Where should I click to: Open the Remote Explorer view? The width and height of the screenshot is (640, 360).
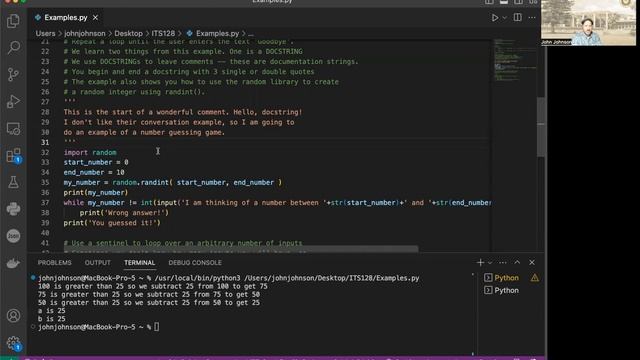pyautogui.click(x=13, y=129)
